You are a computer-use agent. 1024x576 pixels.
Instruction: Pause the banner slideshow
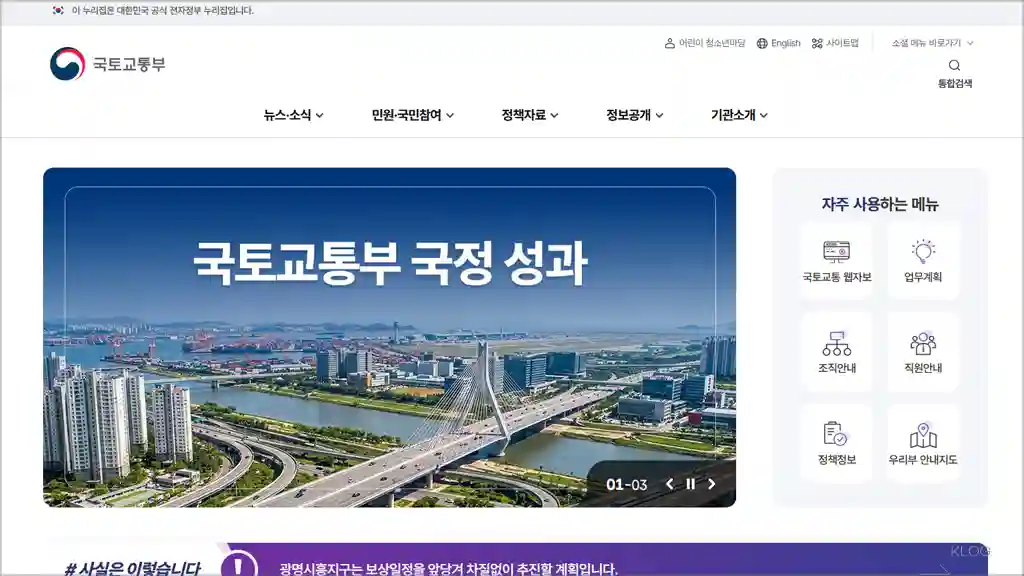tap(691, 484)
